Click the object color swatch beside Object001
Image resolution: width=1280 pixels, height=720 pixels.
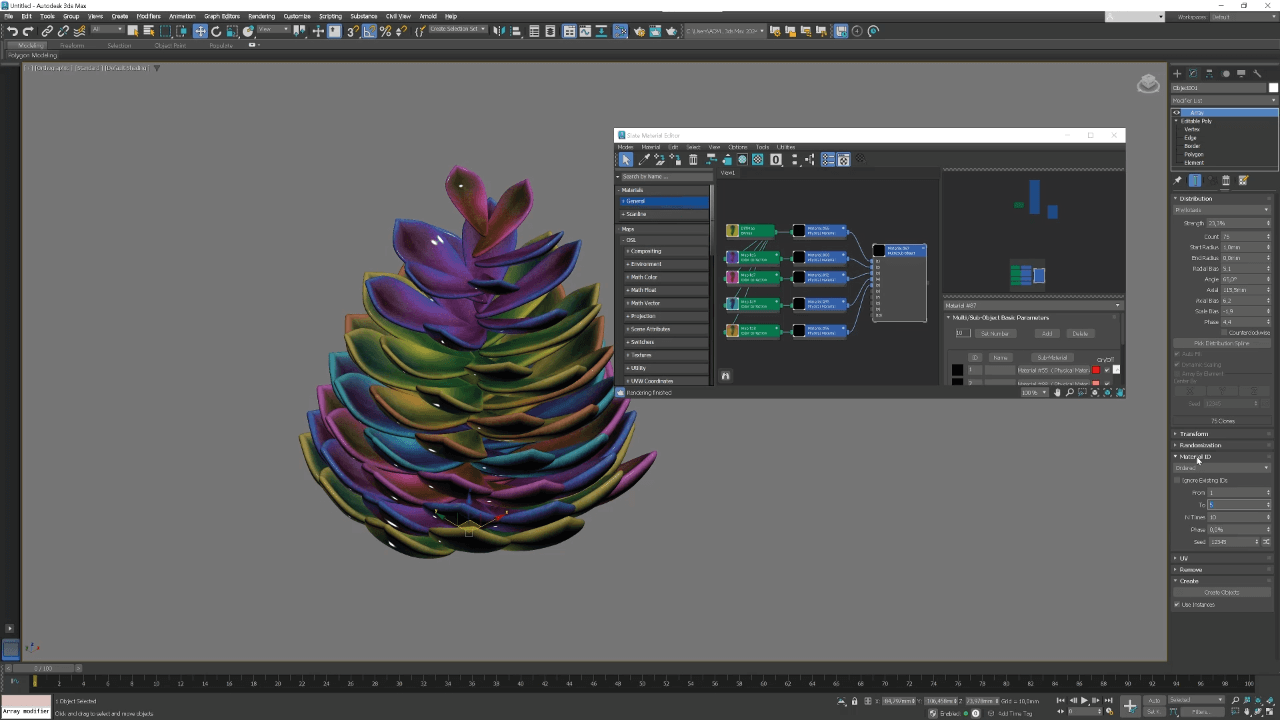point(1273,88)
